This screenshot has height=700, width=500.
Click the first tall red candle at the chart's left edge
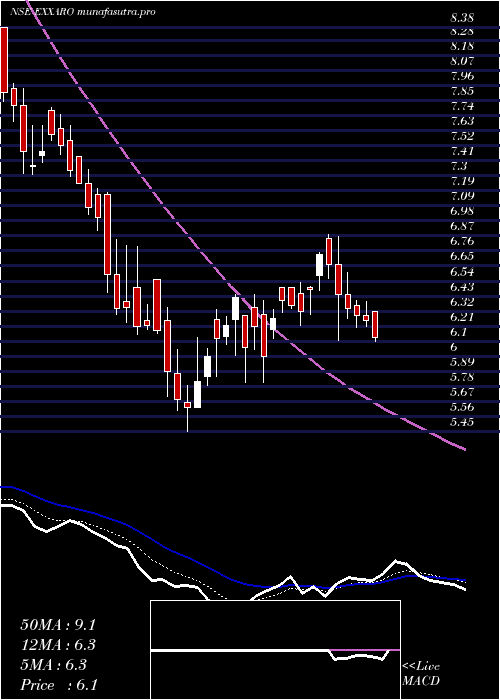point(4,60)
